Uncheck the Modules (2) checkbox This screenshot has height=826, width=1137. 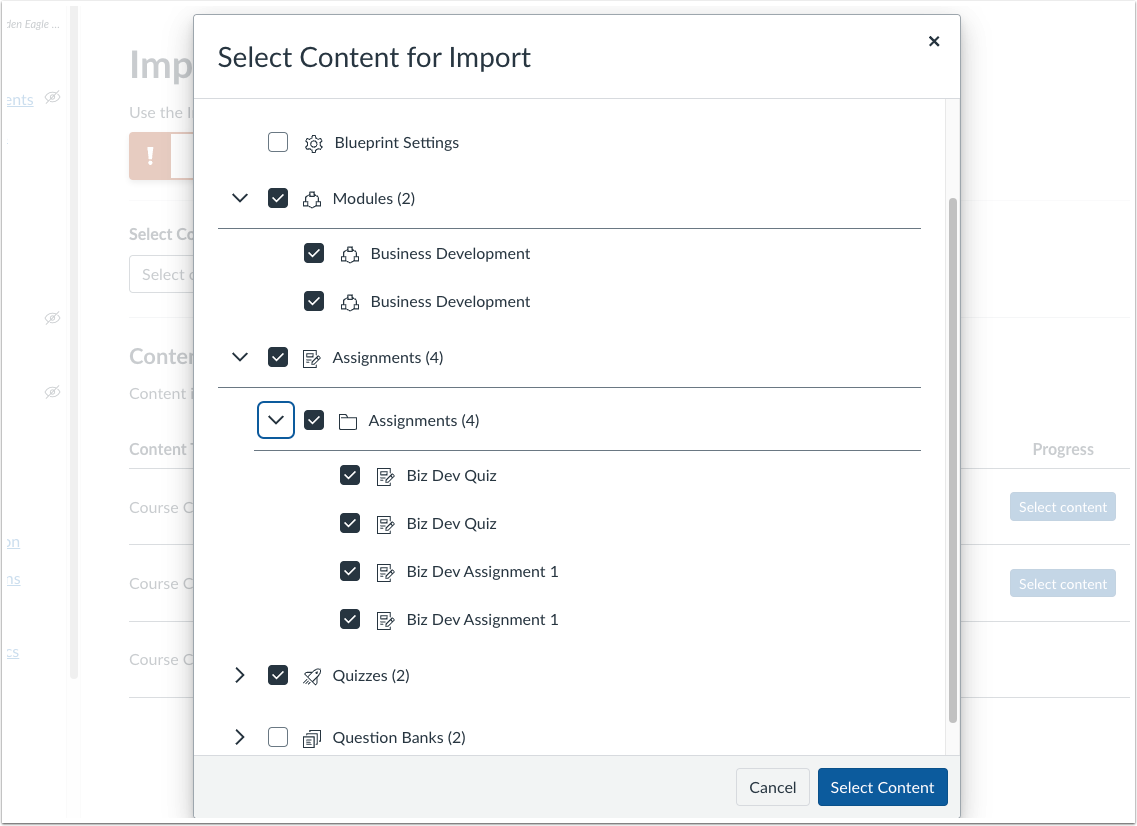(x=278, y=198)
